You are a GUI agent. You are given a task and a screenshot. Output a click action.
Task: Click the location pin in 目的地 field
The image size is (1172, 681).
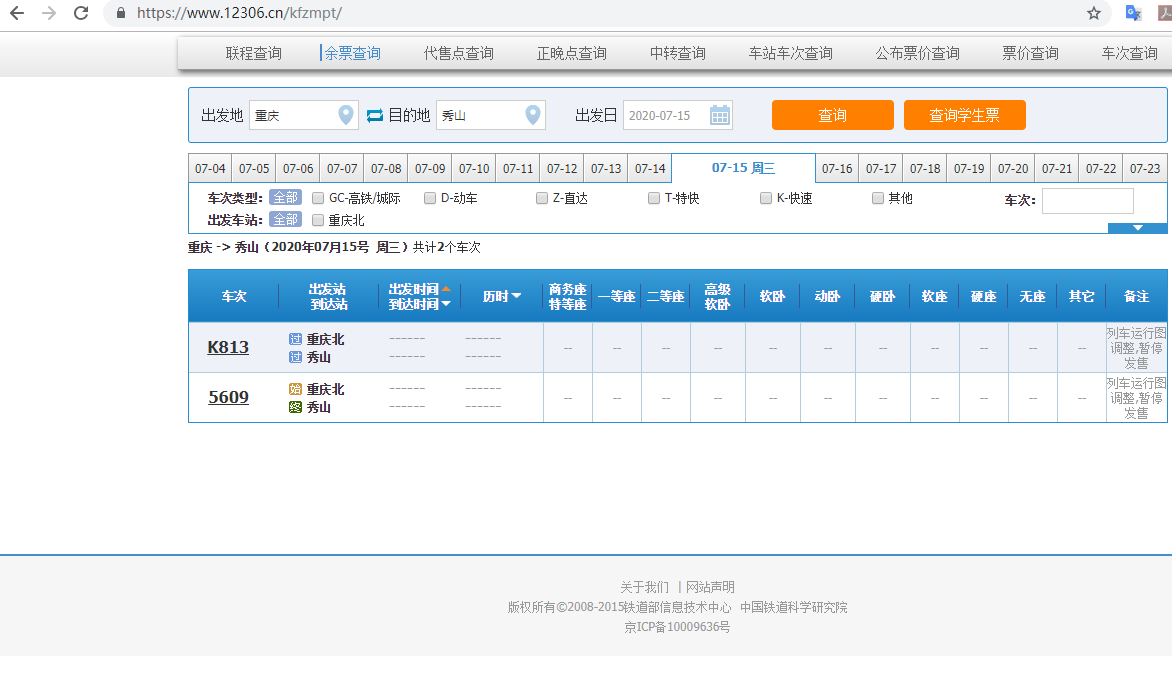pos(532,114)
